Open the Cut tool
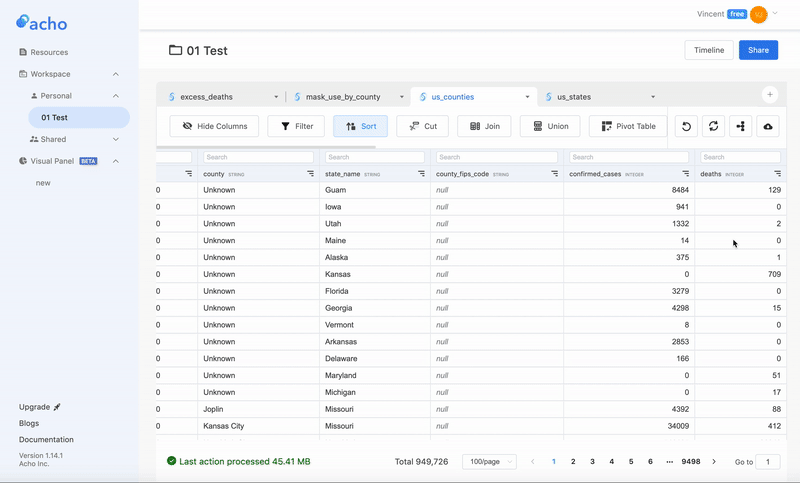 [x=422, y=126]
